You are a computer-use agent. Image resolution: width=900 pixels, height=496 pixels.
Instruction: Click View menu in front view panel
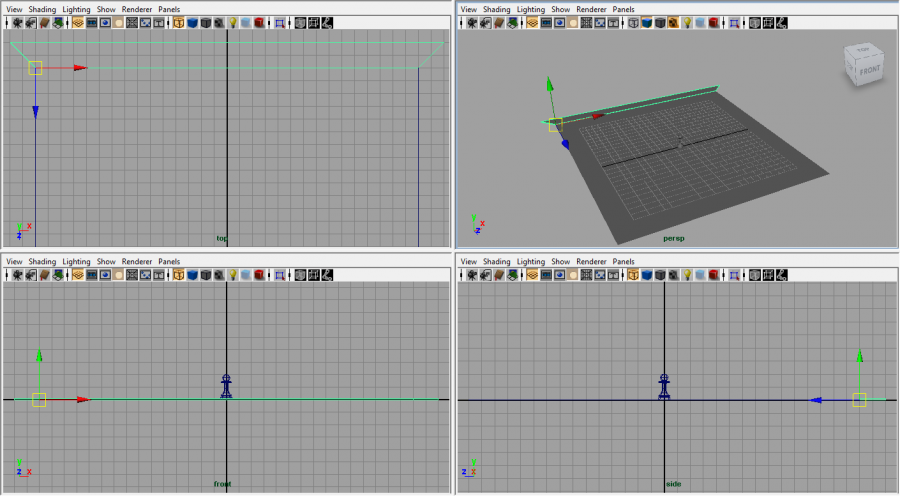(x=14, y=261)
